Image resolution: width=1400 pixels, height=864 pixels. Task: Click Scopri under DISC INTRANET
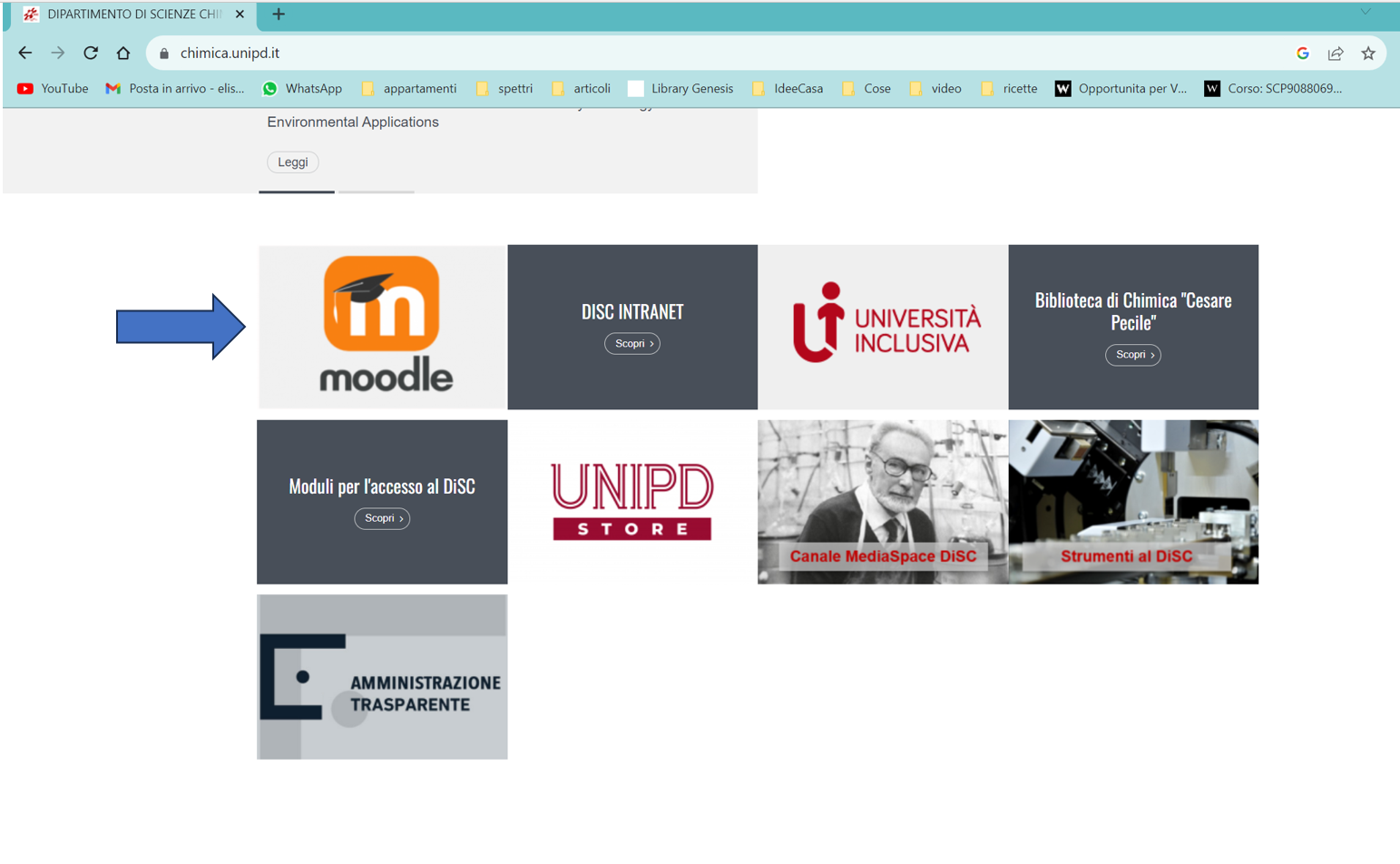coord(632,344)
